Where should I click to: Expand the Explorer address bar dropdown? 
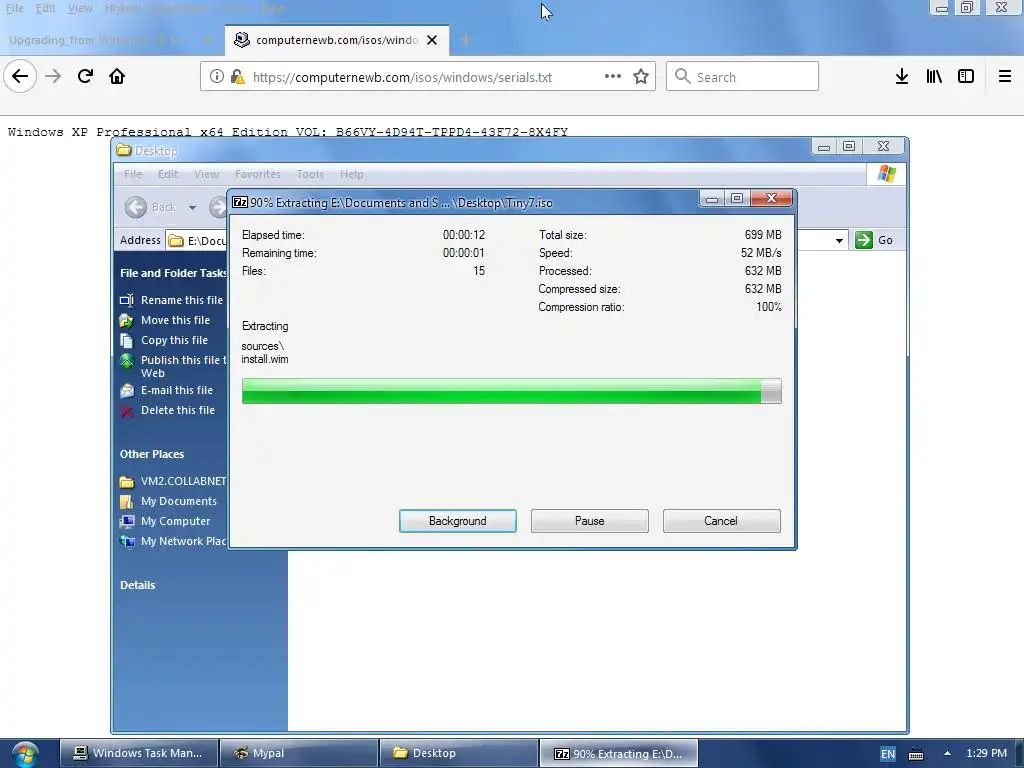coord(839,240)
